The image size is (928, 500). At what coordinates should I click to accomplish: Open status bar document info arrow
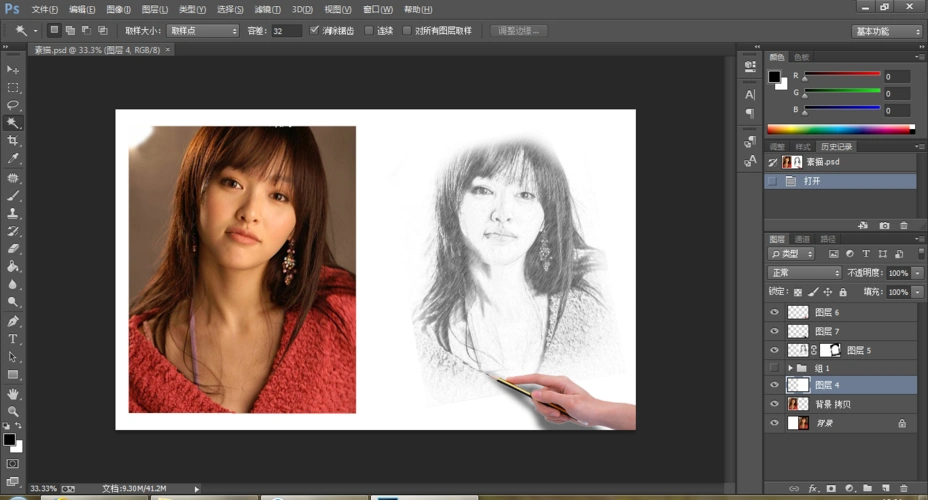[196, 489]
